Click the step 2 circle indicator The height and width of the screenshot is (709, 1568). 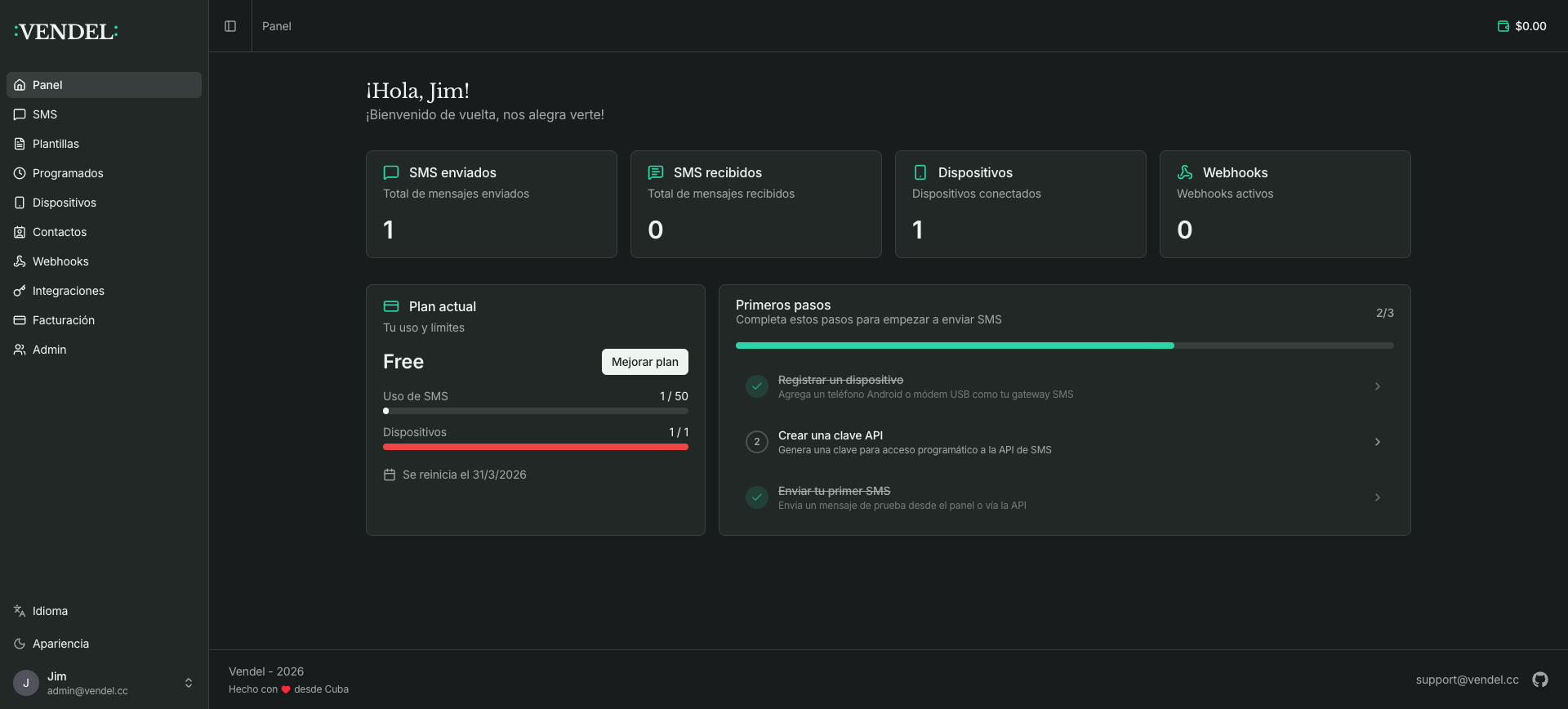tap(757, 442)
